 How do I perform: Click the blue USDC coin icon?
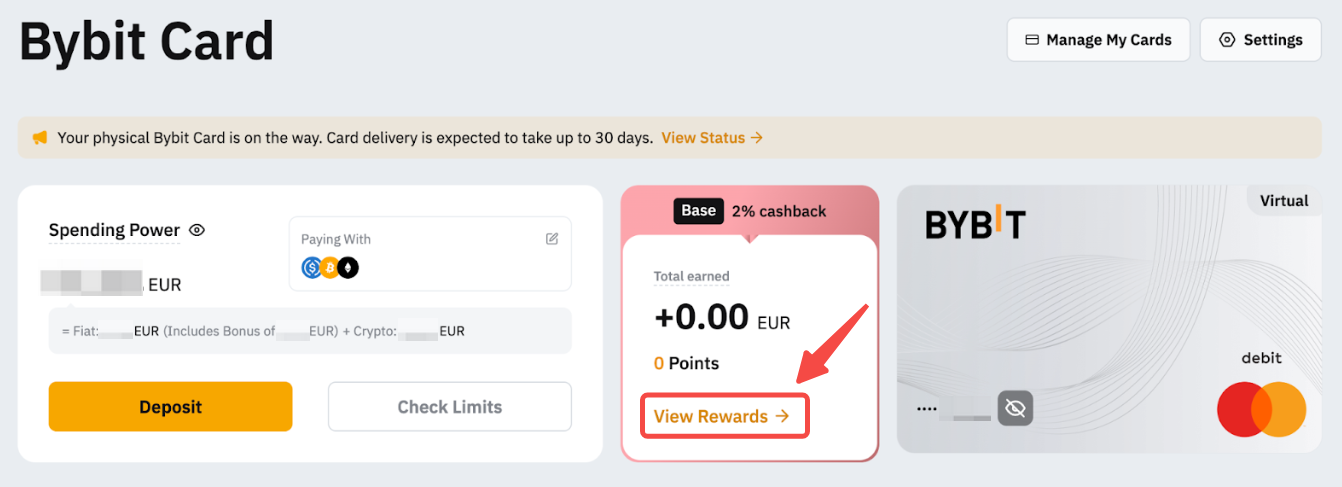tap(312, 267)
